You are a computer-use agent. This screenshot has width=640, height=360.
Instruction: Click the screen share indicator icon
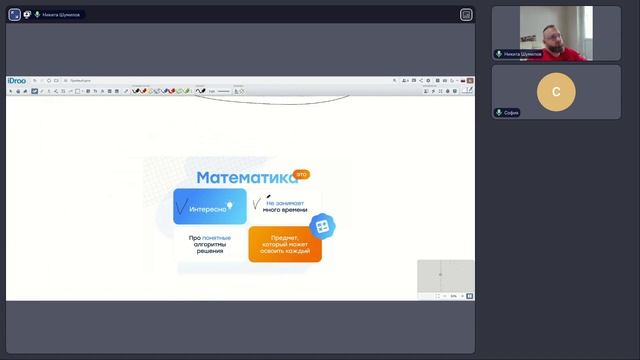click(x=27, y=15)
